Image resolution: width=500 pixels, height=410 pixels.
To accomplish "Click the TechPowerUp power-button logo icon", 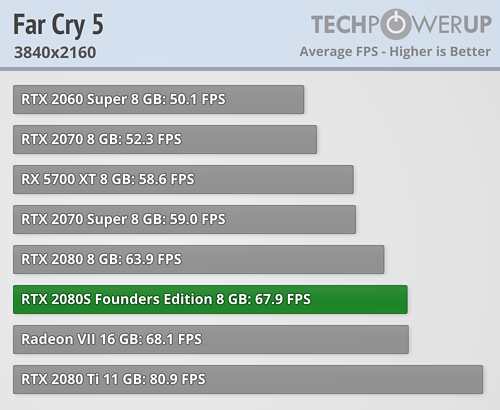I will point(396,24).
